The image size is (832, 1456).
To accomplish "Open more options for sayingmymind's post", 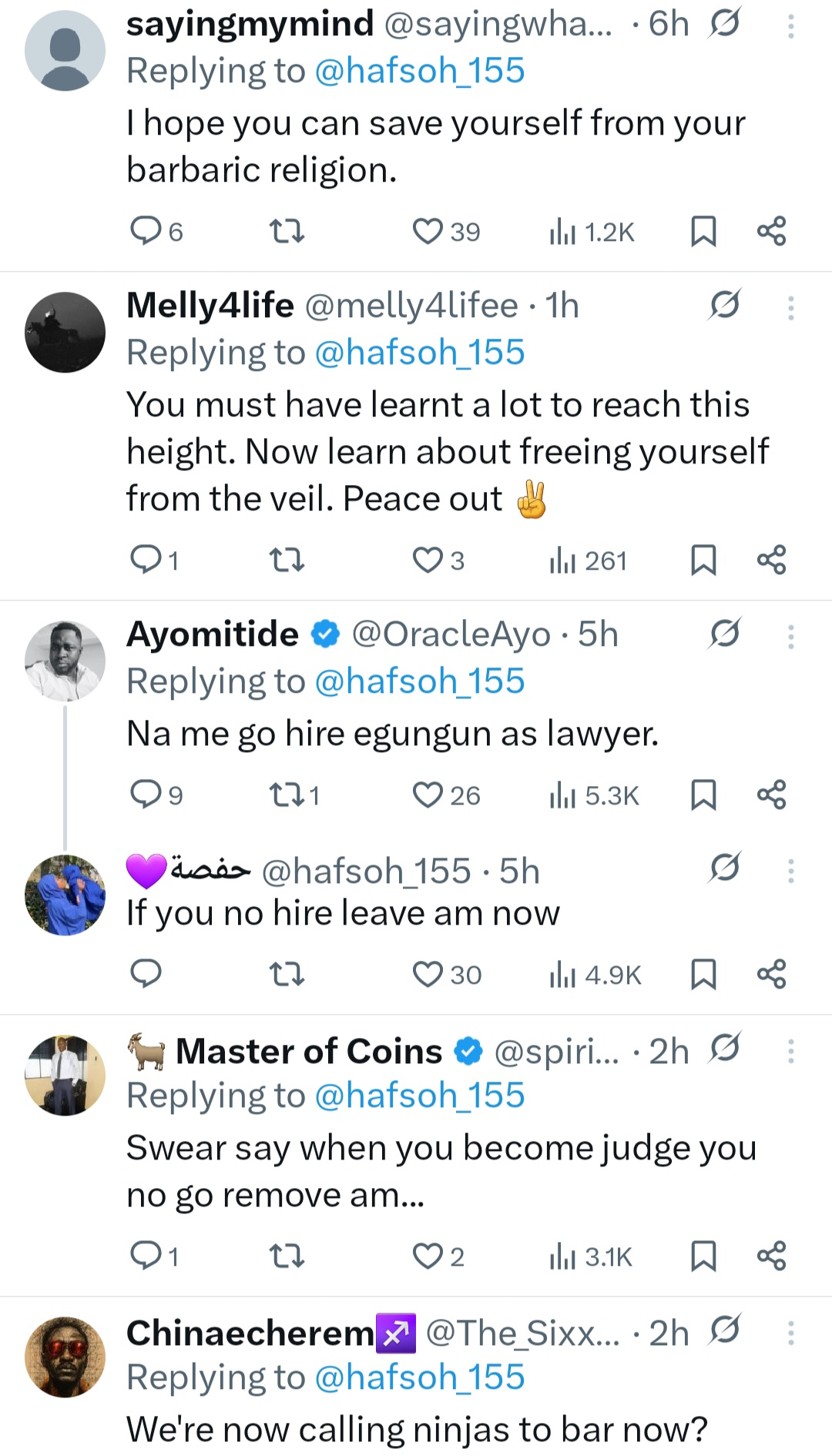I will click(x=790, y=27).
